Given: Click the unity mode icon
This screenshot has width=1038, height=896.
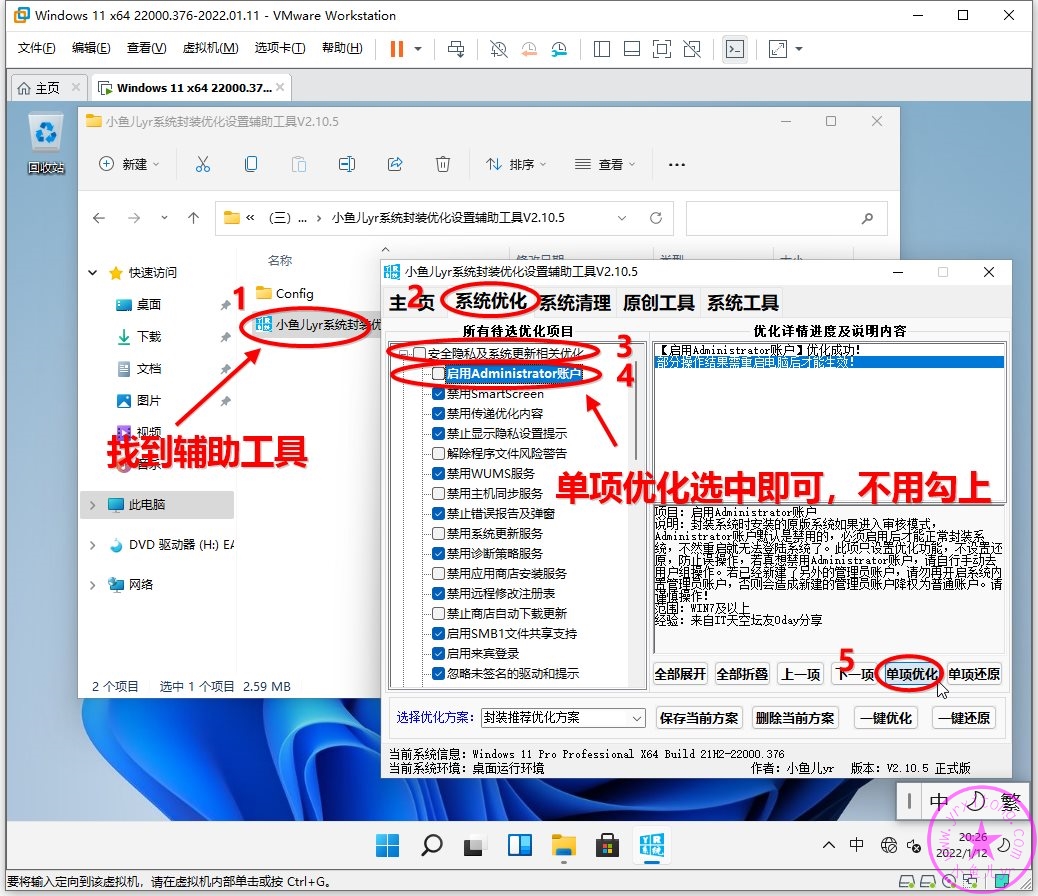Looking at the screenshot, I should tap(692, 49).
